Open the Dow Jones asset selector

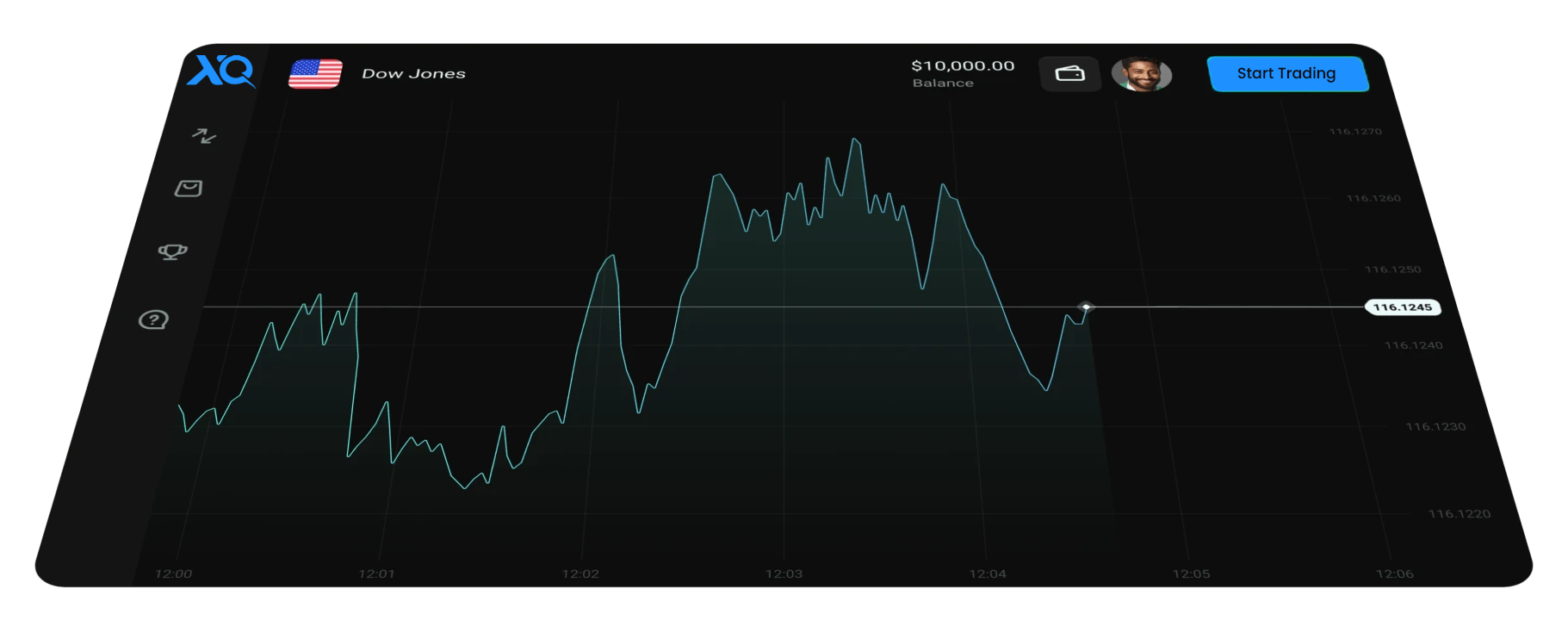[x=413, y=74]
